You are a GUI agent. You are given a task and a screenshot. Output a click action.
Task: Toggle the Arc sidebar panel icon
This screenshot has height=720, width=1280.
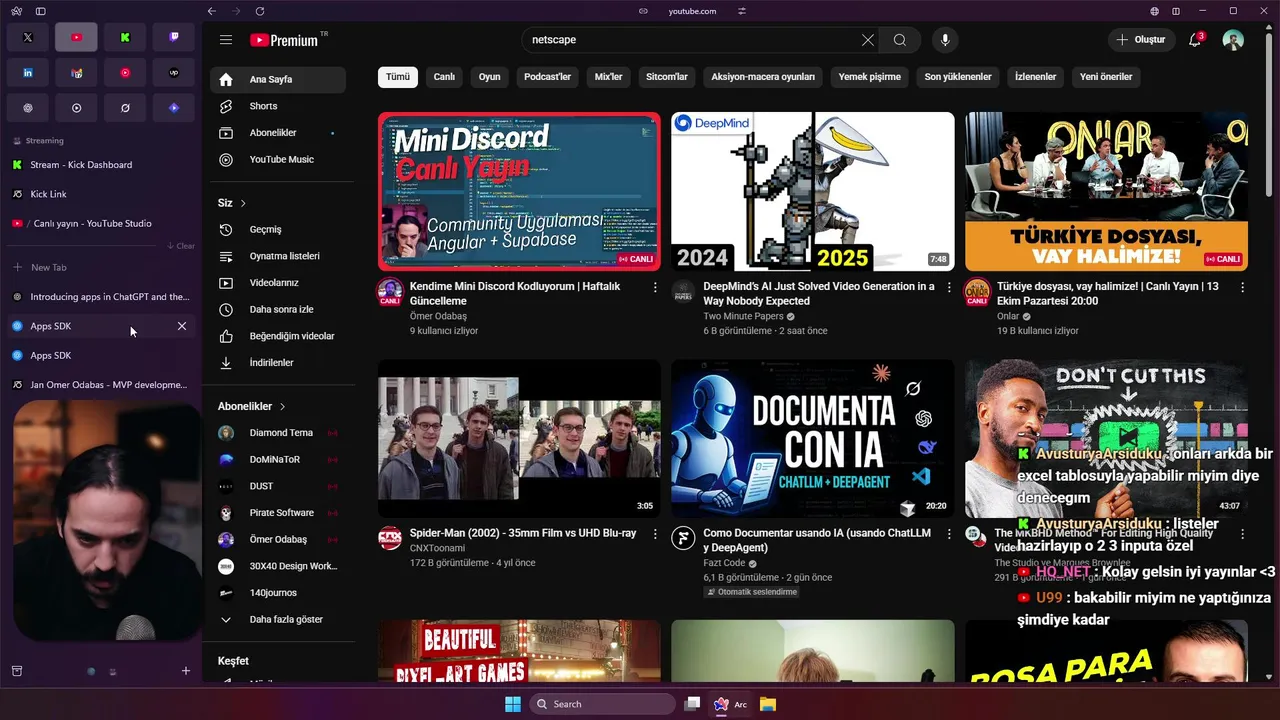[x=41, y=11]
